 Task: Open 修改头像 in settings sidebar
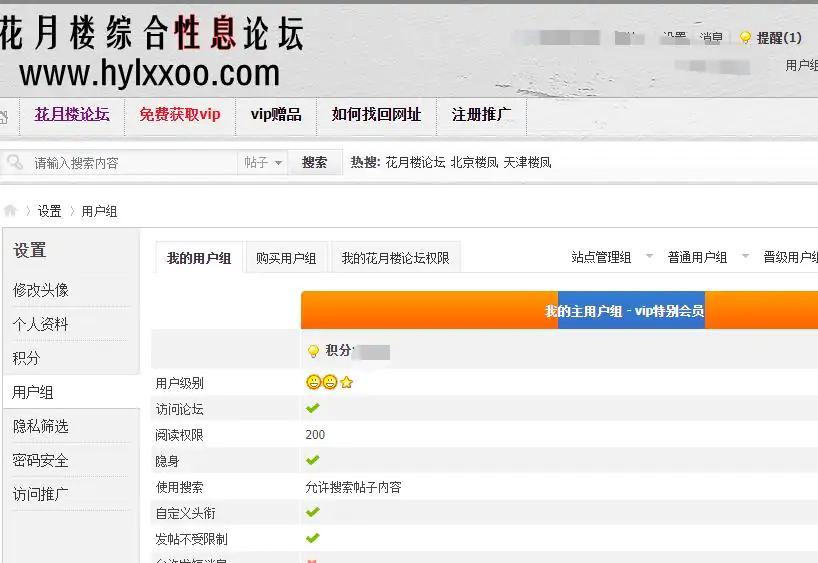[41, 290]
